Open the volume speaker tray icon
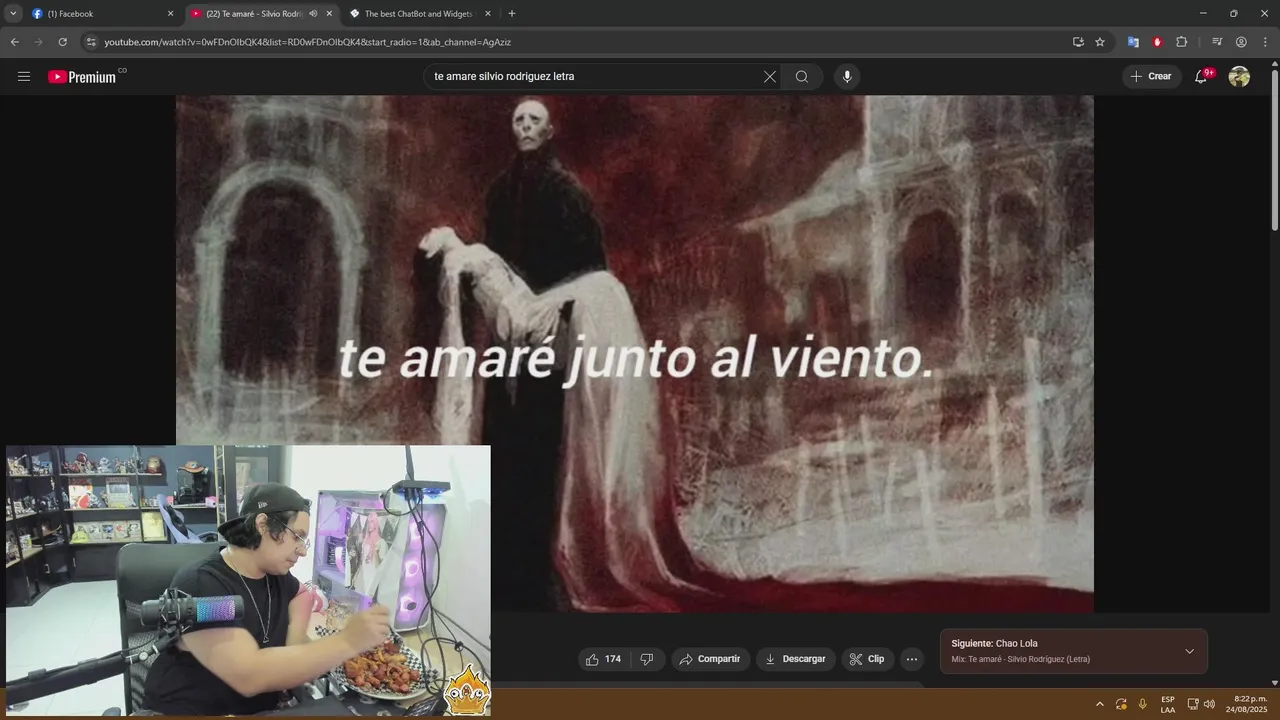This screenshot has height=720, width=1280. pyautogui.click(x=1209, y=704)
